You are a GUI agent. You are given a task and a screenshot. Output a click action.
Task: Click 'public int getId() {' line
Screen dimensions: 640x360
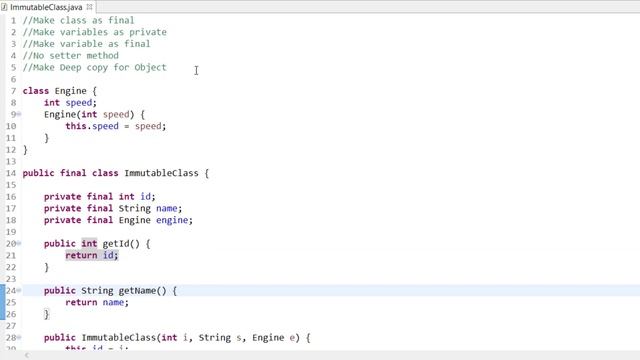point(97,244)
